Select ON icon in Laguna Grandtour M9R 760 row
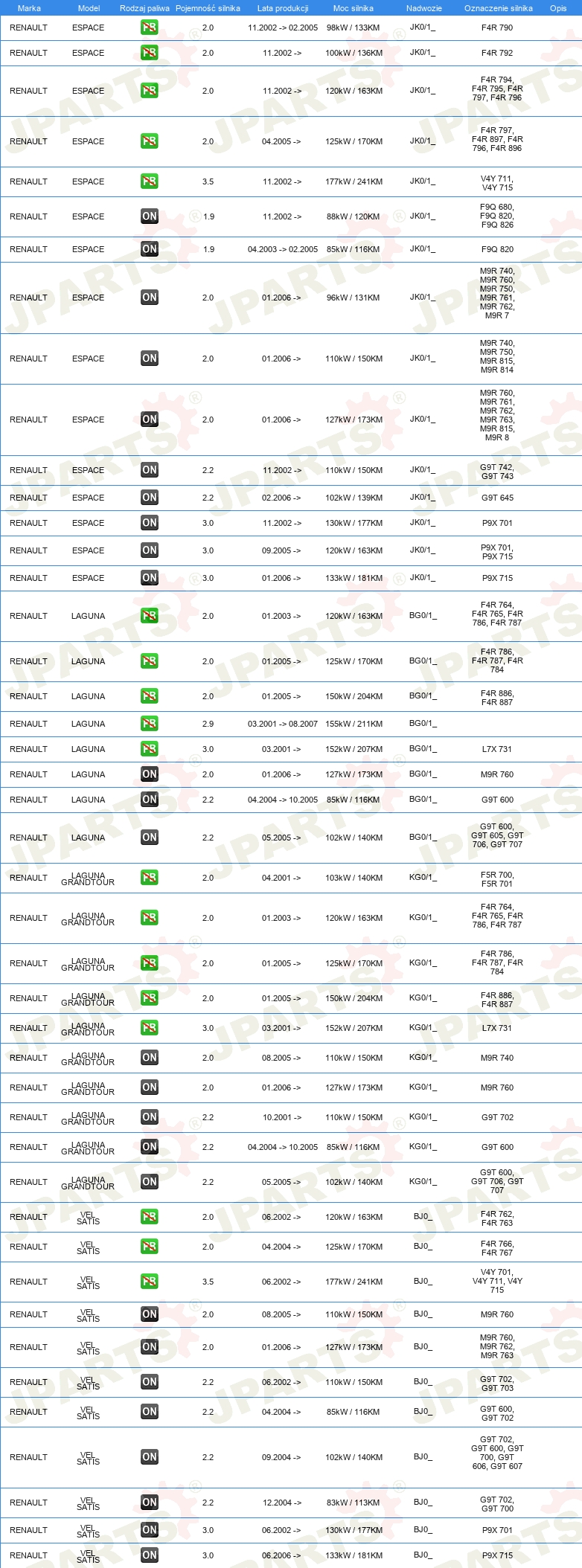The height and width of the screenshot is (1568, 582). pos(150,1087)
